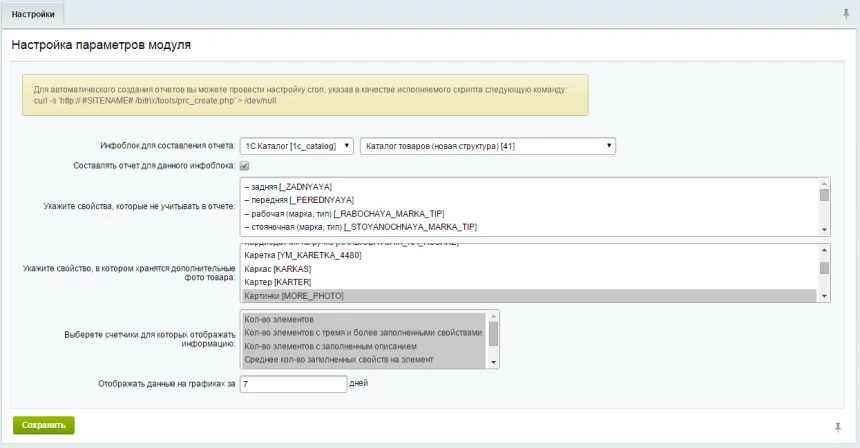The width and height of the screenshot is (860, 448).
Task: Toggle the 'Составлять отчет для данного инфоблока' checkbox
Action: (x=244, y=165)
